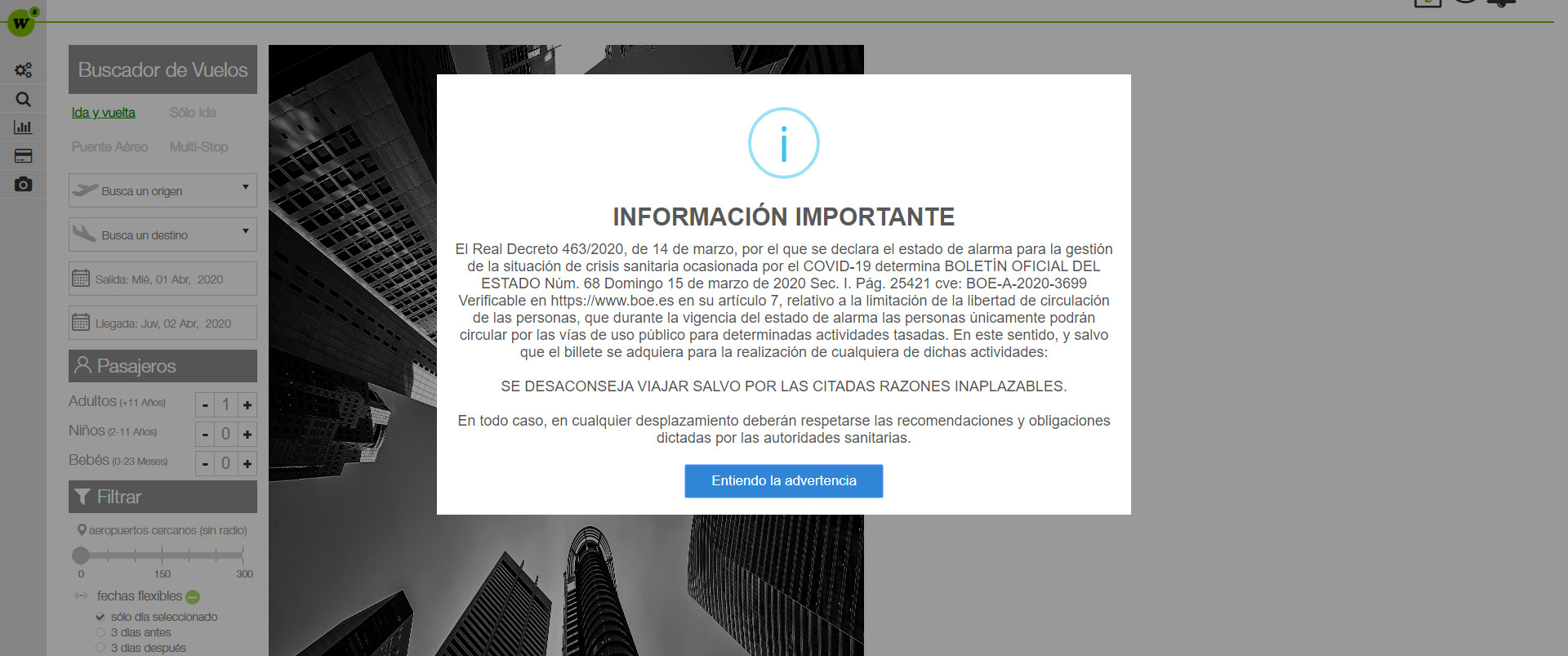Open the Busca un destino dropdown
This screenshot has width=1568, height=656.
[x=163, y=234]
